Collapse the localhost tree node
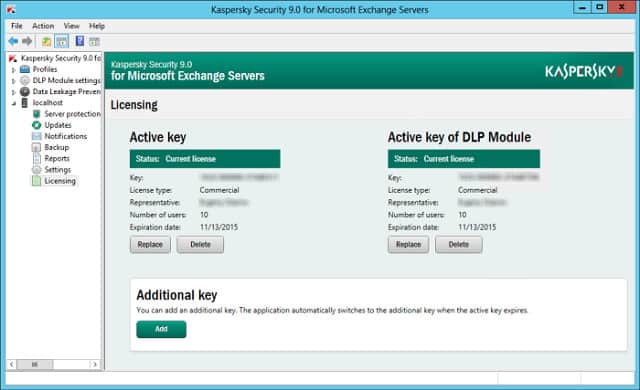The image size is (640, 390). pyautogui.click(x=13, y=103)
